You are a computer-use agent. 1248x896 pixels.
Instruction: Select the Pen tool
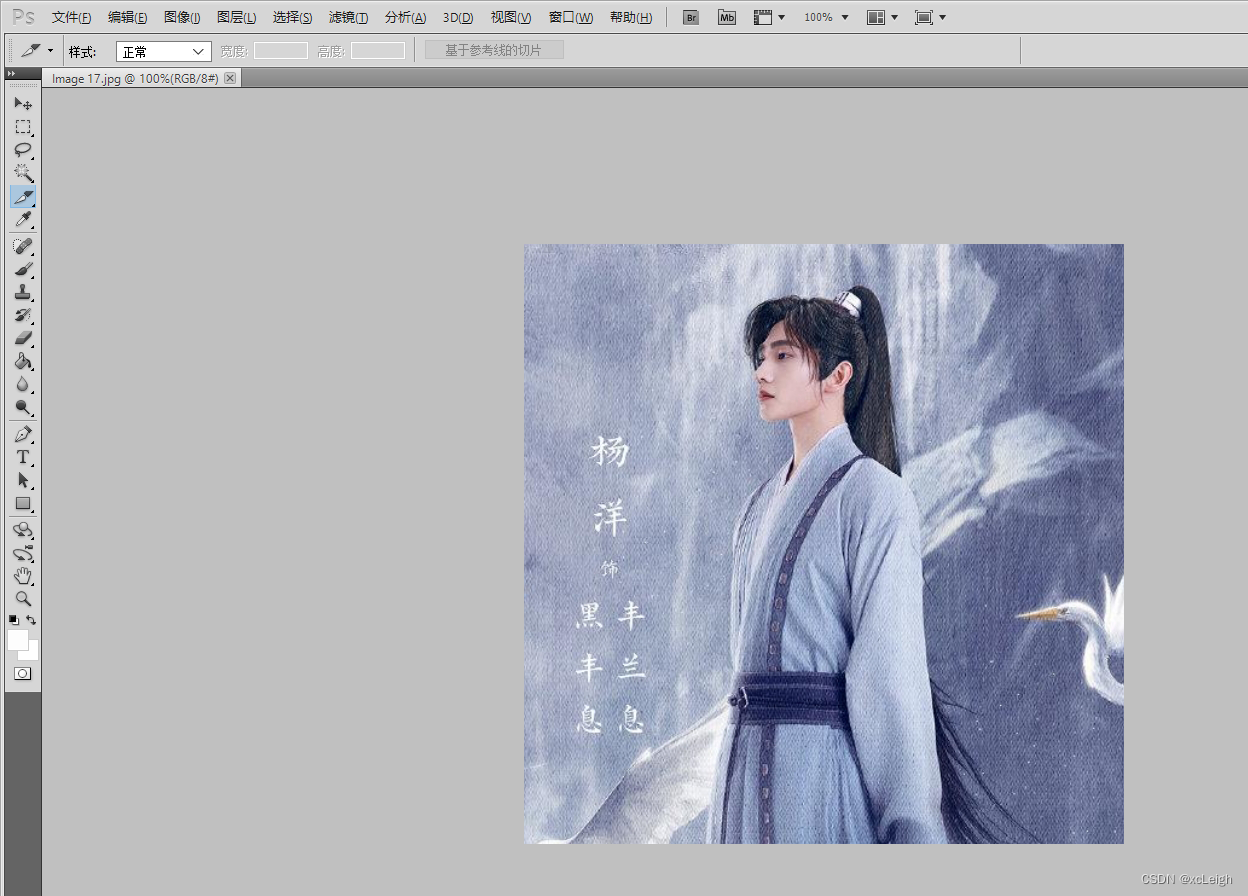[x=23, y=434]
